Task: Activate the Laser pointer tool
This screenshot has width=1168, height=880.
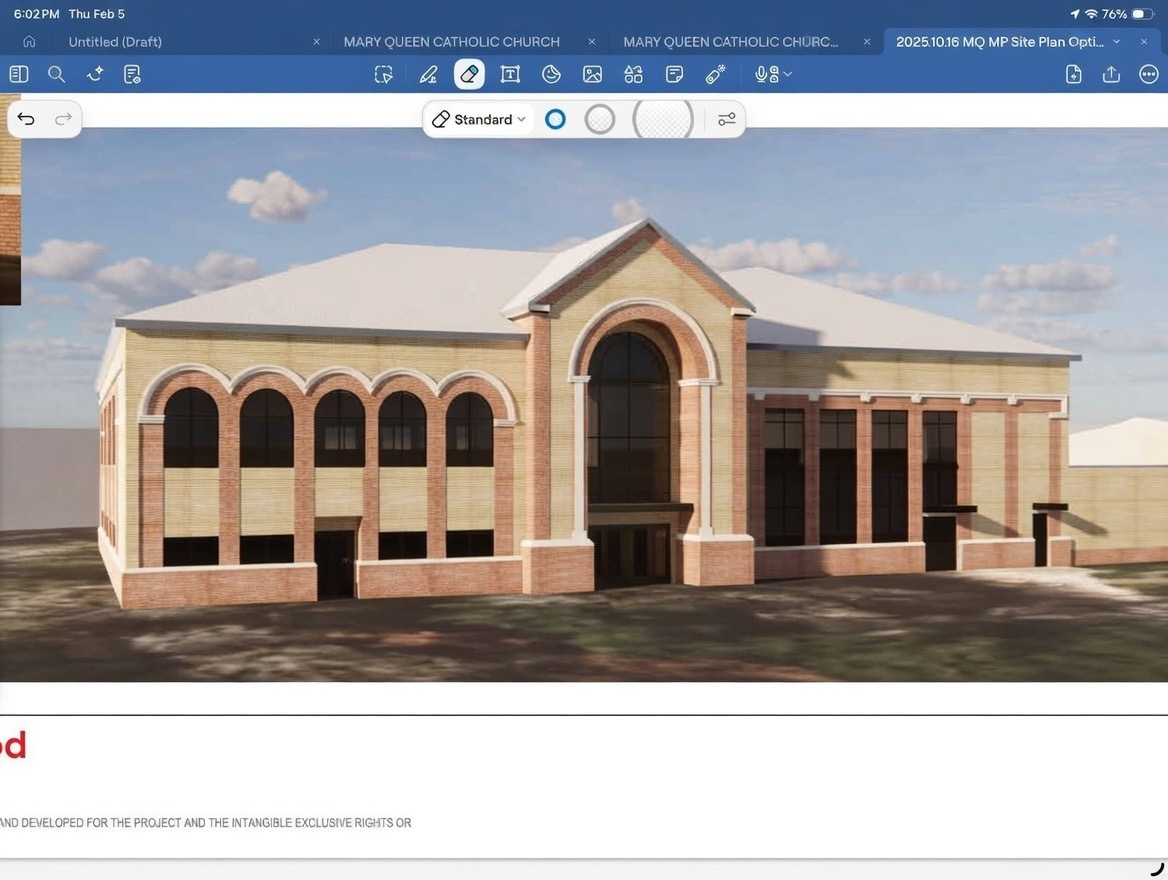Action: tap(715, 74)
